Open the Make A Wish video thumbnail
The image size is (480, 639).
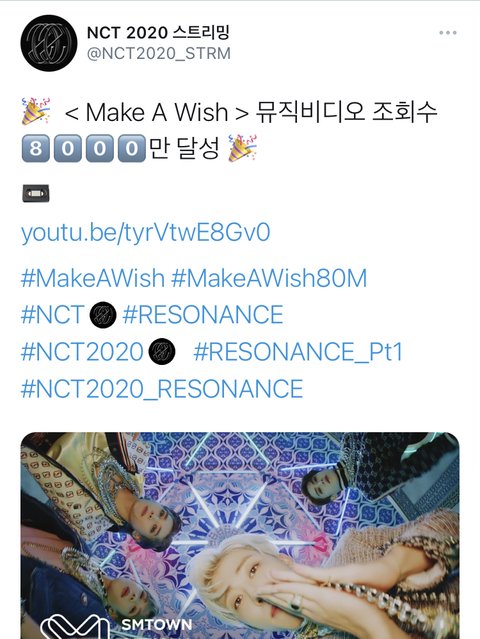point(240,535)
